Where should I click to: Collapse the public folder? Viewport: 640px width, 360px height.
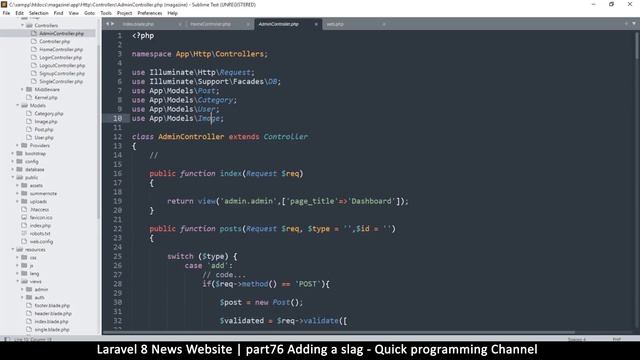coord(13,178)
